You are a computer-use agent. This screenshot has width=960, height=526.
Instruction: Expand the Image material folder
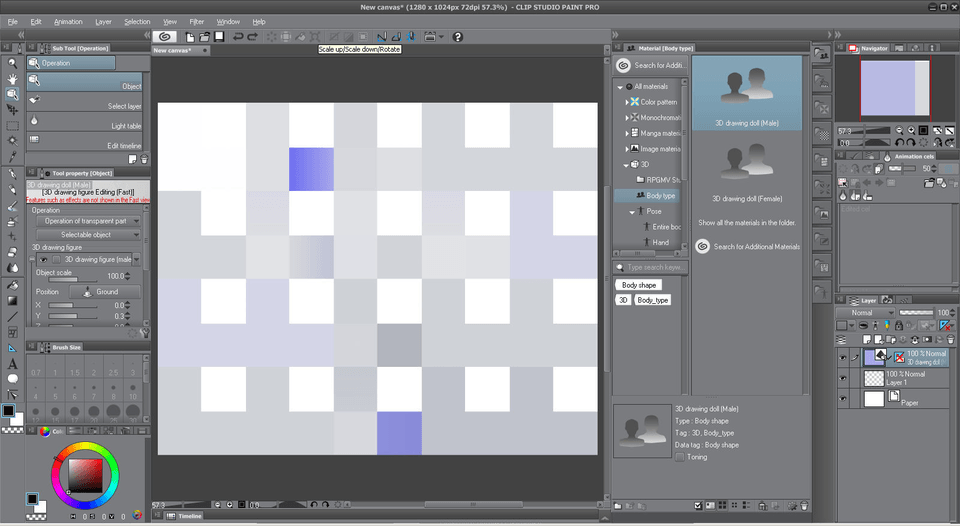click(x=627, y=149)
